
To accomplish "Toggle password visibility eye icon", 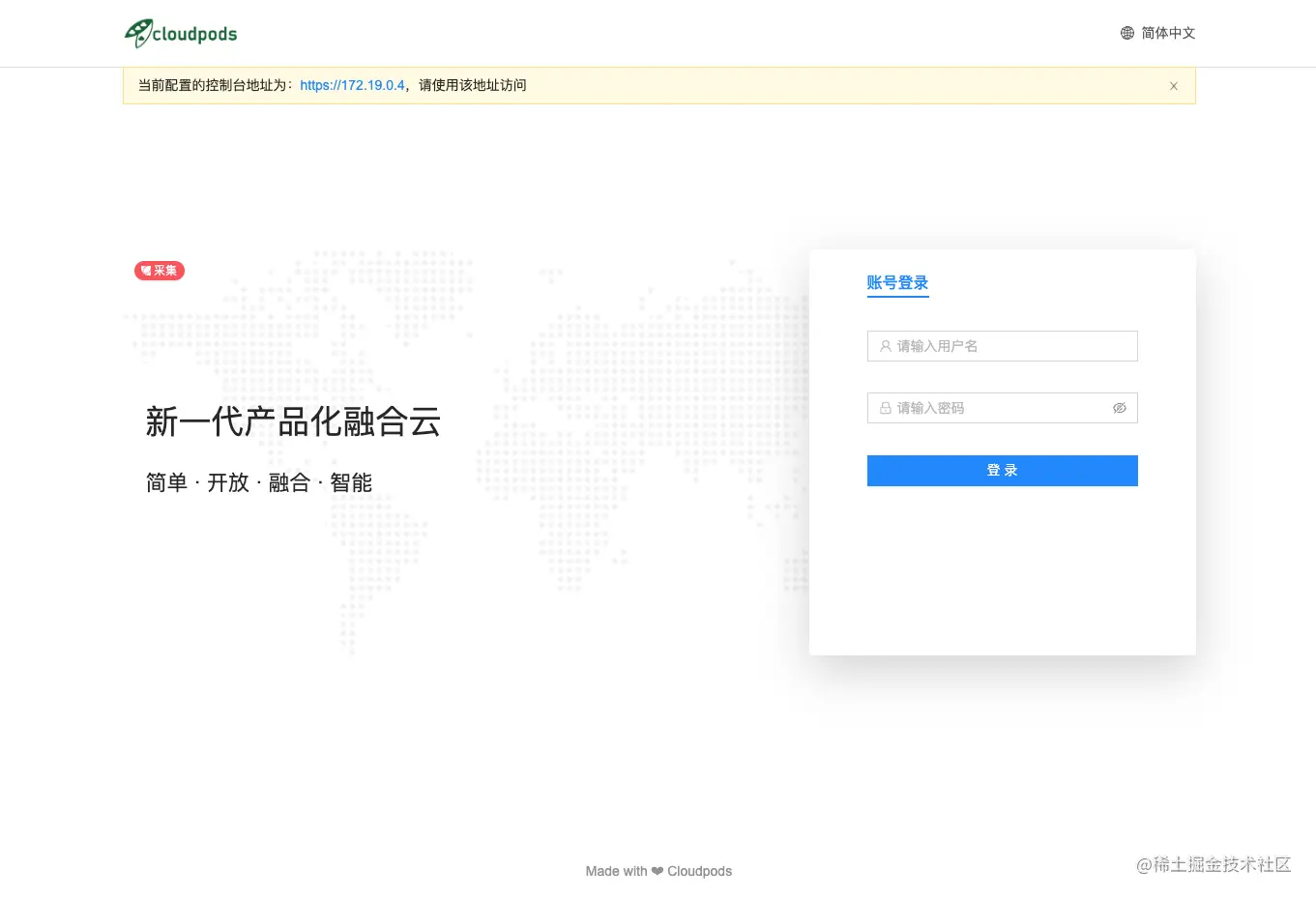I will (x=1120, y=408).
